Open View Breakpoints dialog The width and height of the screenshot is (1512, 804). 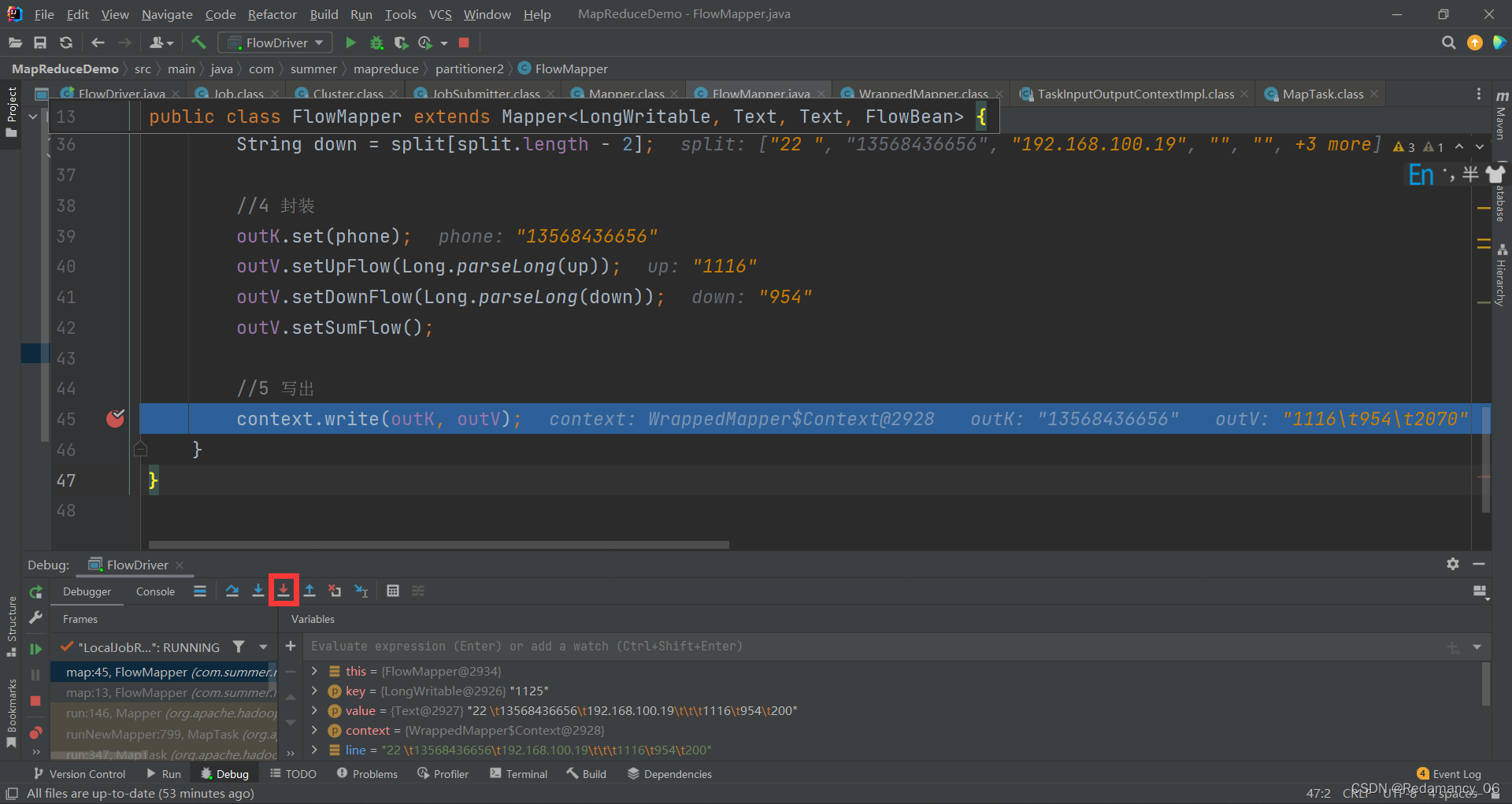(x=35, y=732)
